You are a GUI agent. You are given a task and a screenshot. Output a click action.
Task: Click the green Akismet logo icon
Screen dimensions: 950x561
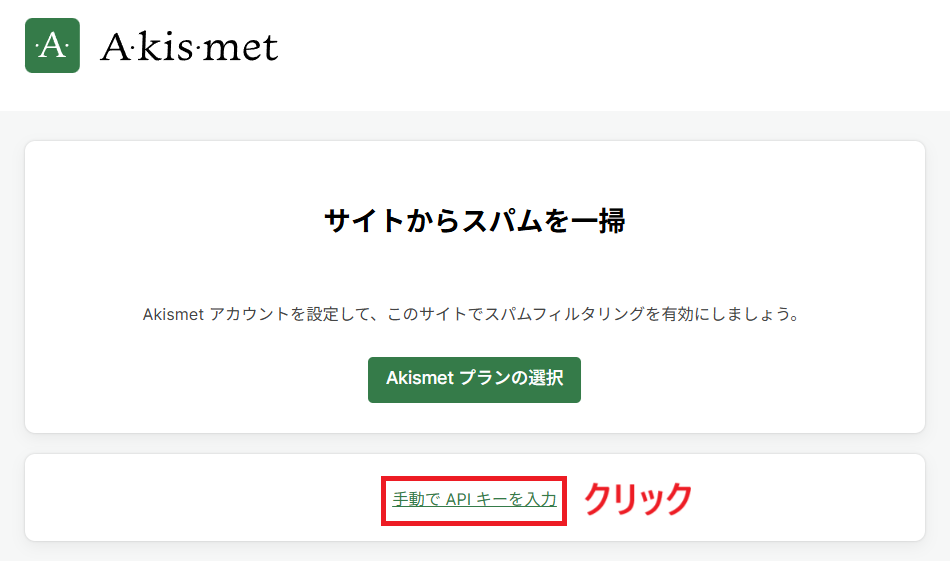tap(52, 46)
